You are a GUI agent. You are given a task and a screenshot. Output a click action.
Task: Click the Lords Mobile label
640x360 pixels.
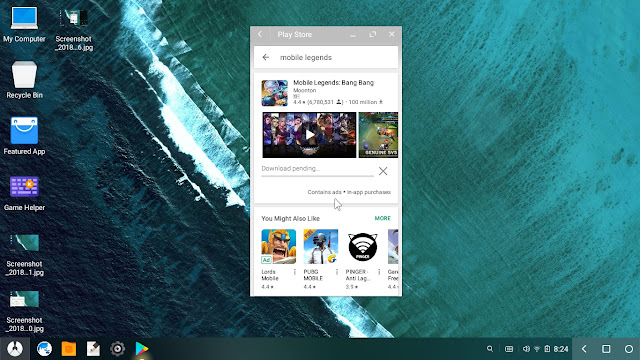pyautogui.click(x=270, y=275)
